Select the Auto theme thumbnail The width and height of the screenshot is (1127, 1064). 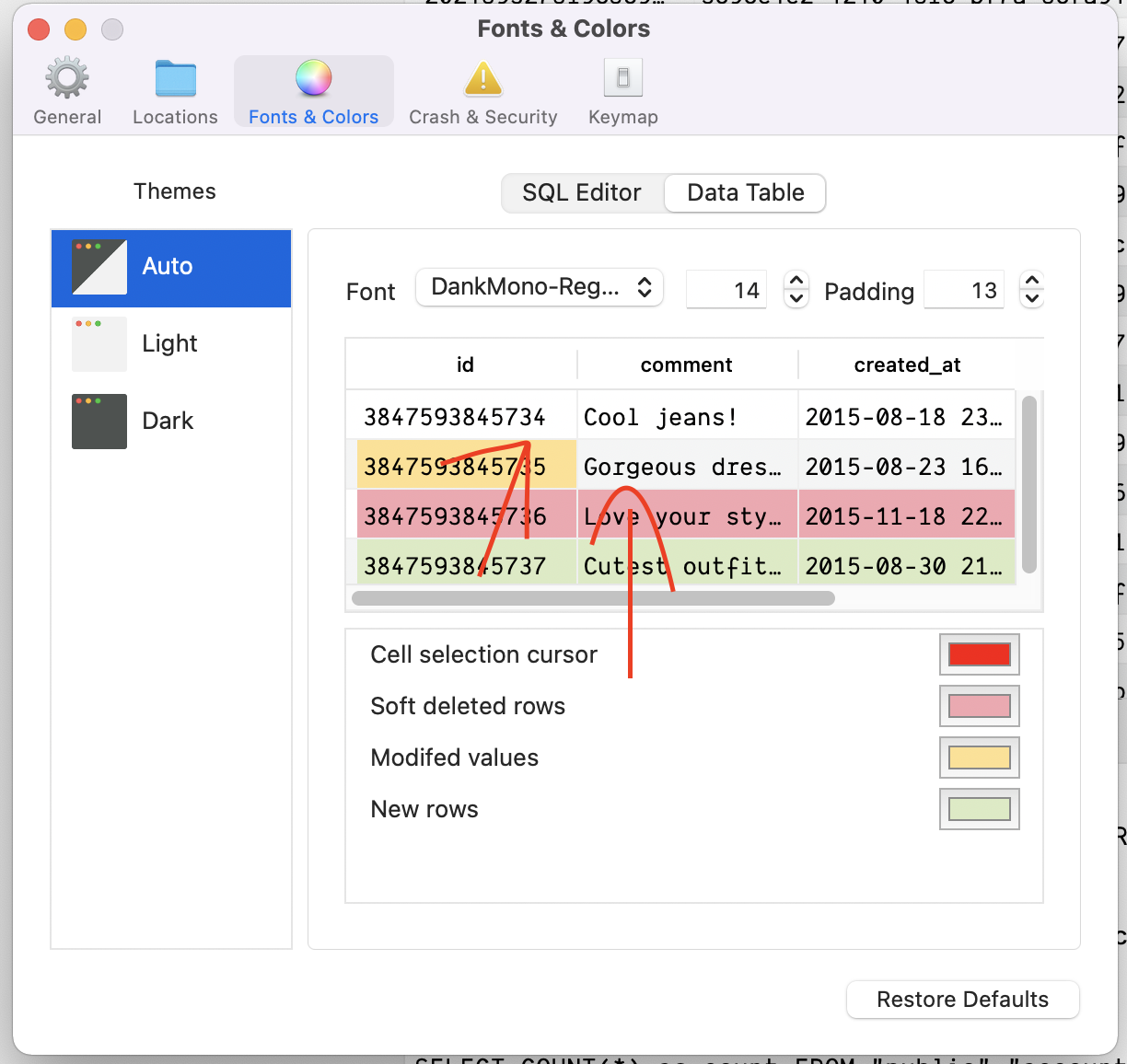point(99,268)
